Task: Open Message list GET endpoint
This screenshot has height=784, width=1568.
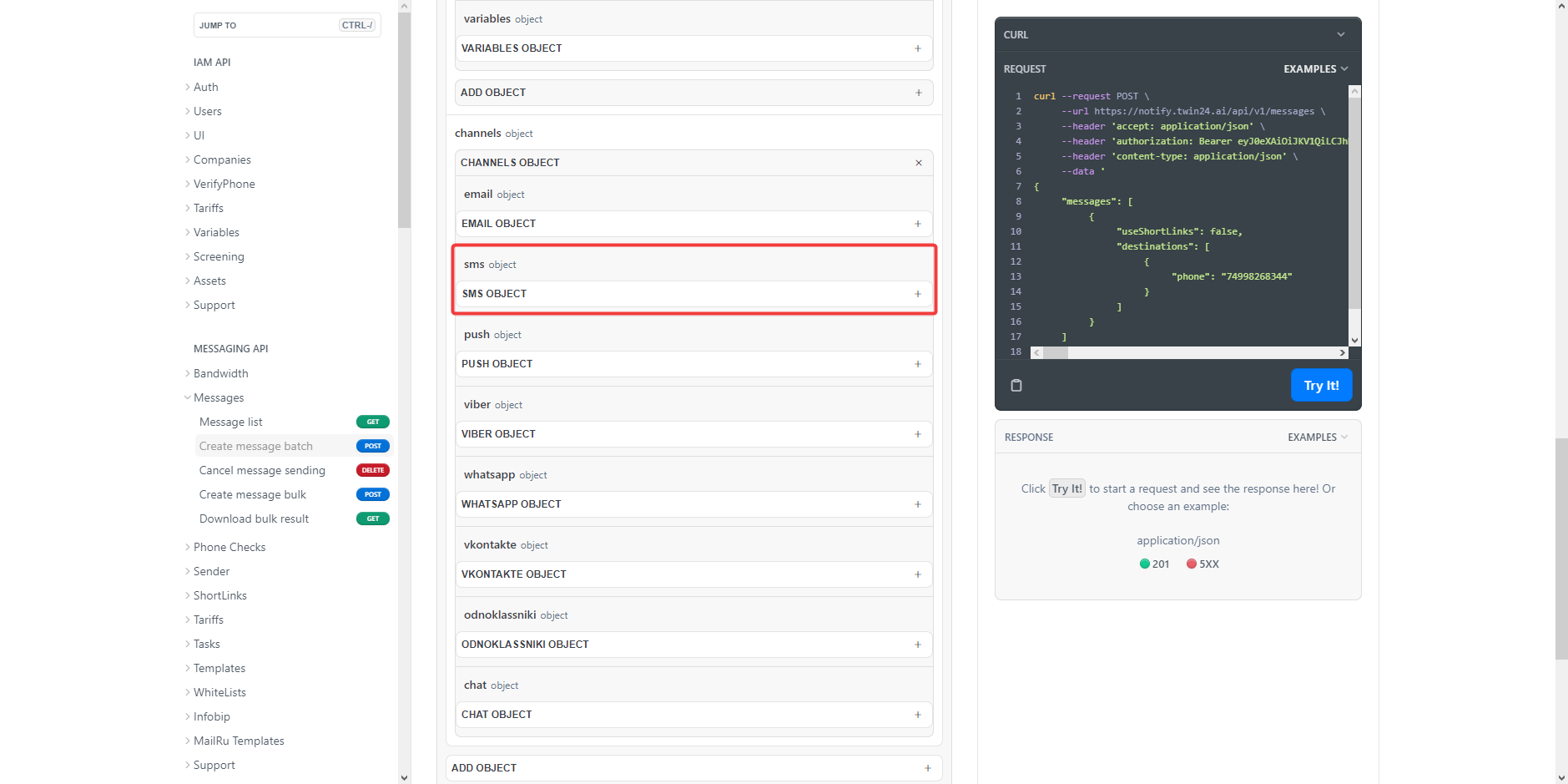Action: 294,422
